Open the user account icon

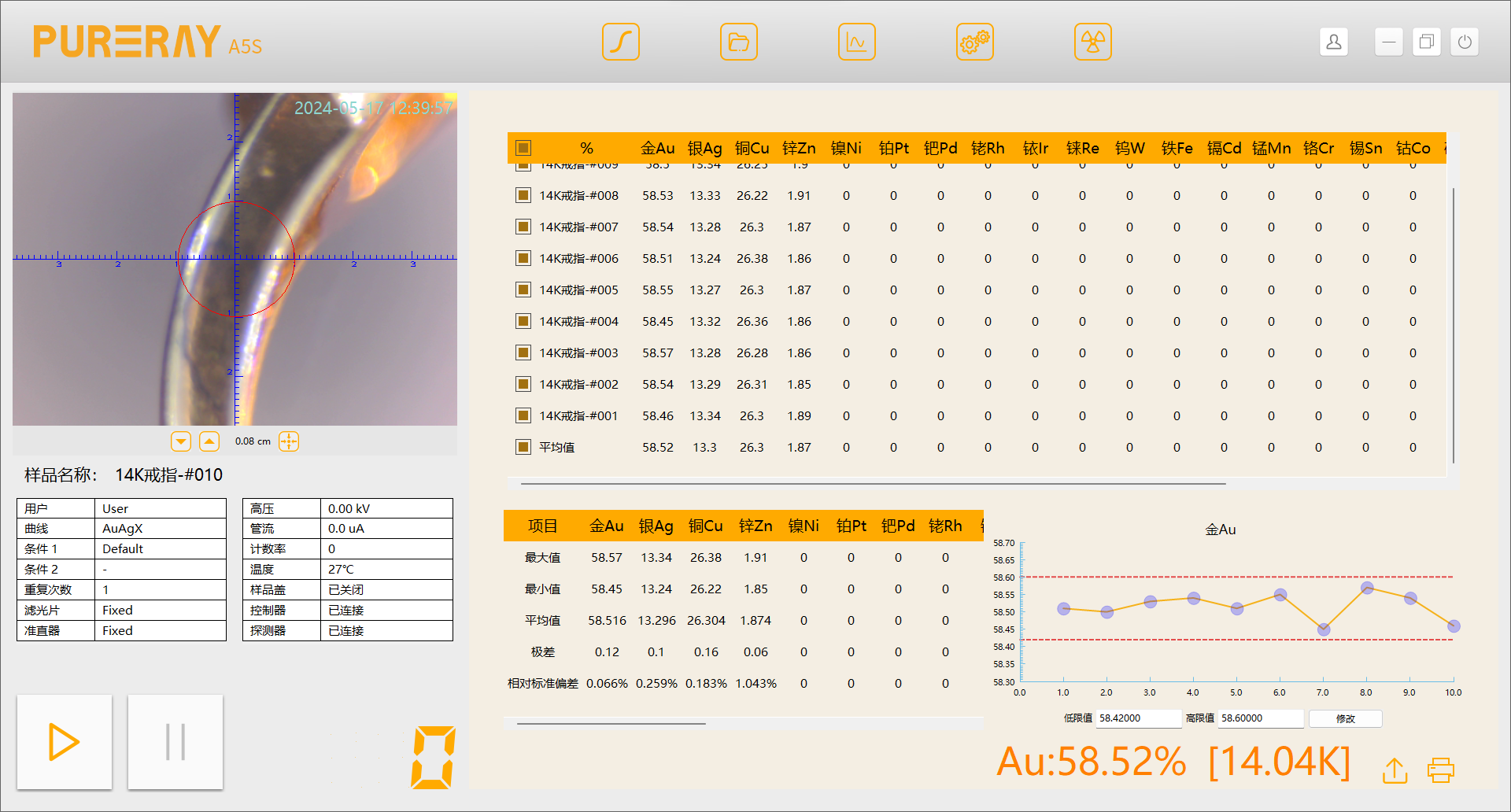coord(1334,42)
